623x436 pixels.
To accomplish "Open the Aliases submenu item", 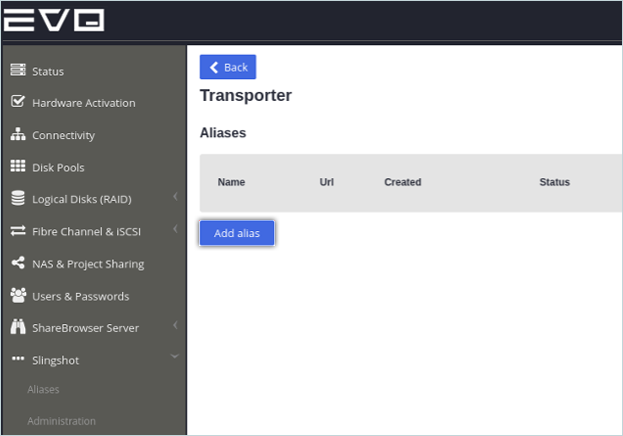I will pyautogui.click(x=44, y=390).
